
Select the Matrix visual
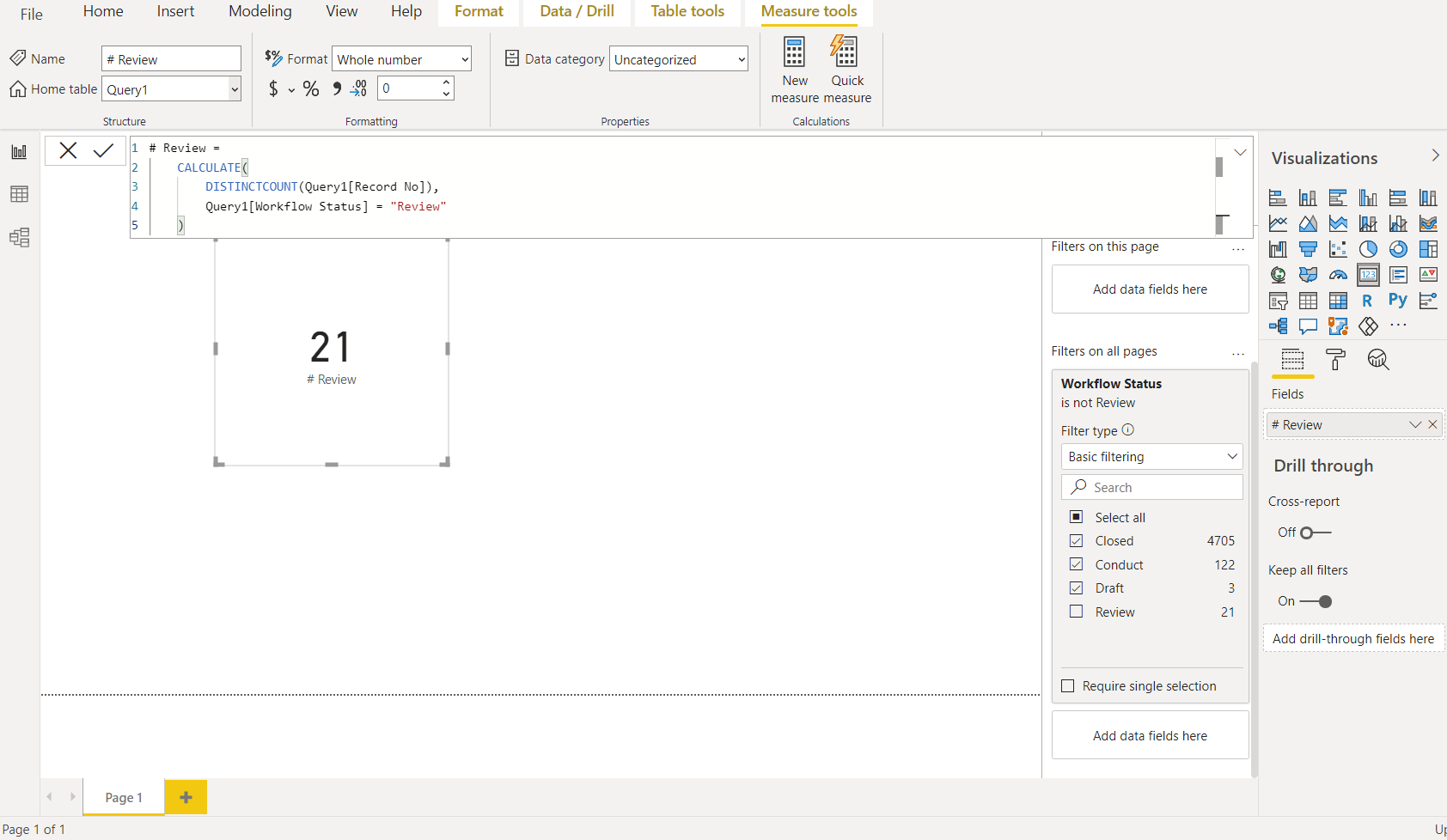tap(1338, 301)
